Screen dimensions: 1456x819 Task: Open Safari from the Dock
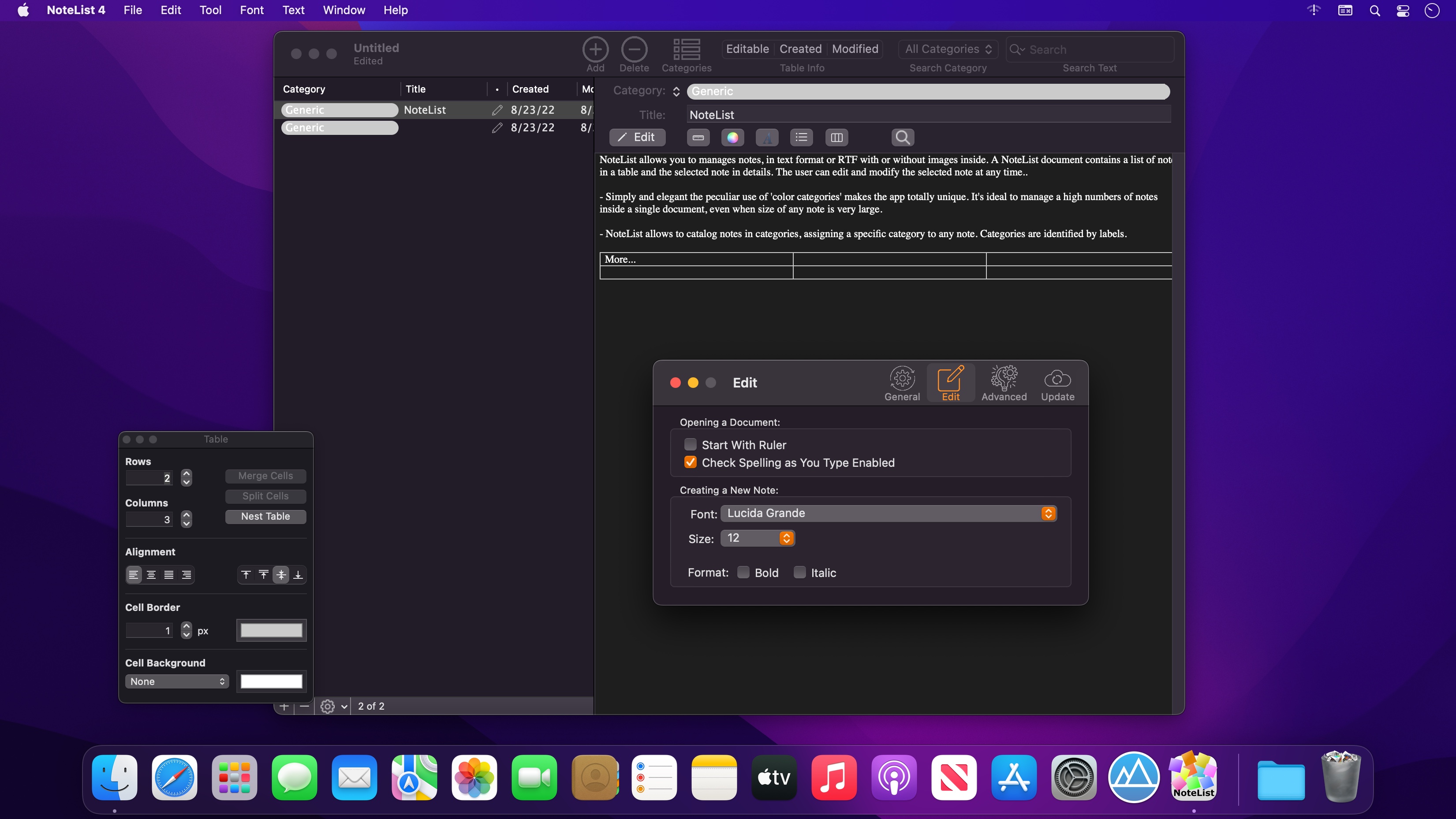pyautogui.click(x=174, y=778)
